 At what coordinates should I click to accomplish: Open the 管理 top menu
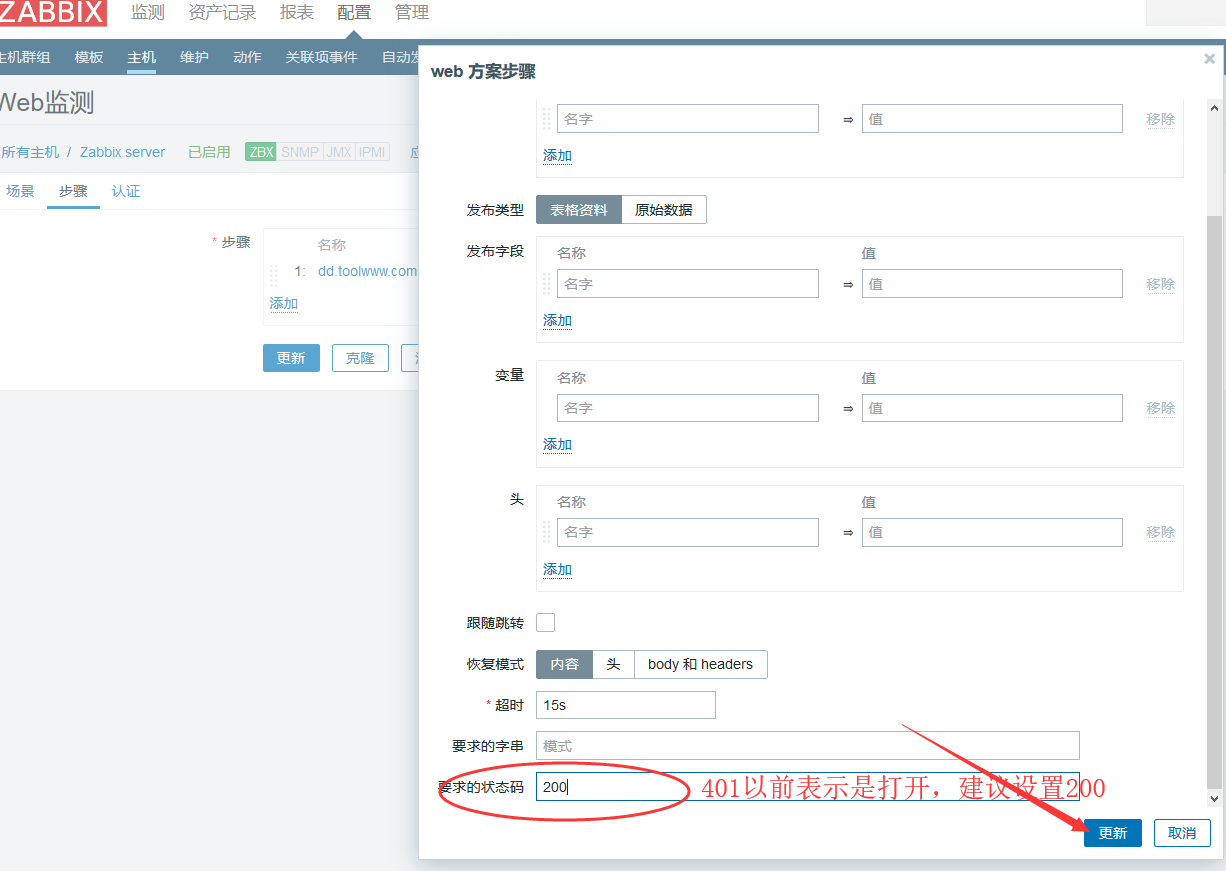(412, 13)
